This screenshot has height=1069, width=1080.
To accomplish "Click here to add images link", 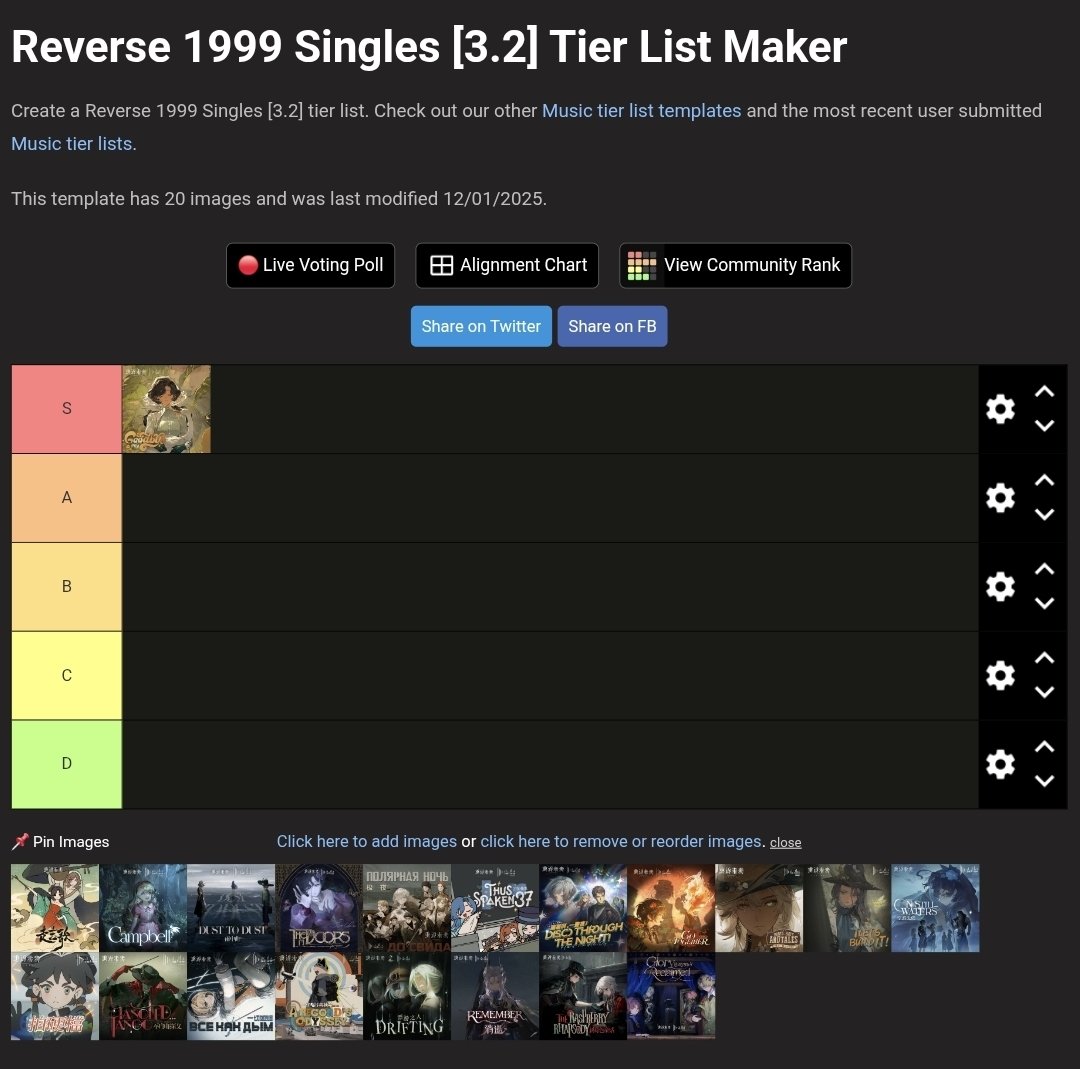I will coord(366,841).
